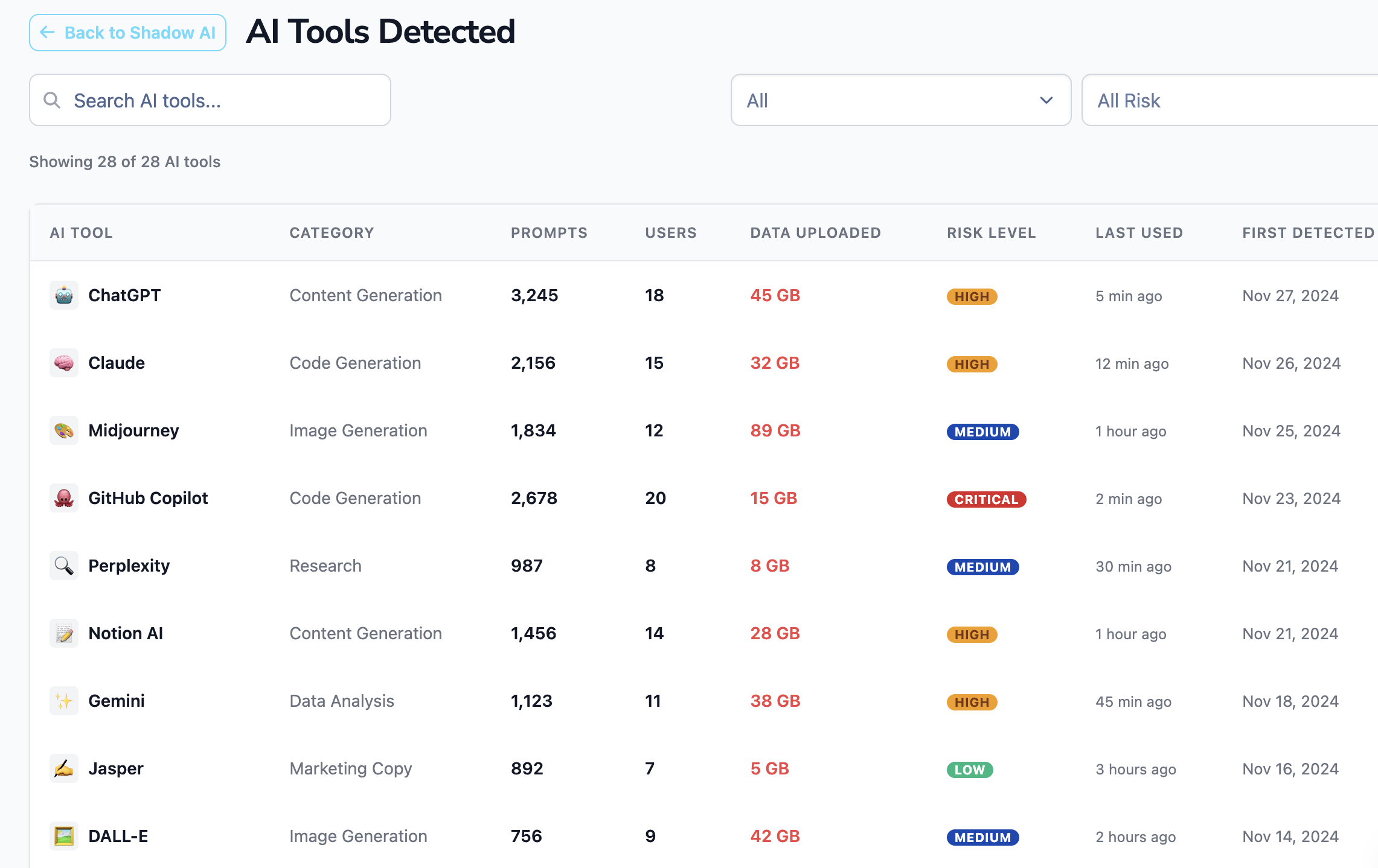
Task: Click the Perplexity magnifier icon
Action: tap(64, 566)
